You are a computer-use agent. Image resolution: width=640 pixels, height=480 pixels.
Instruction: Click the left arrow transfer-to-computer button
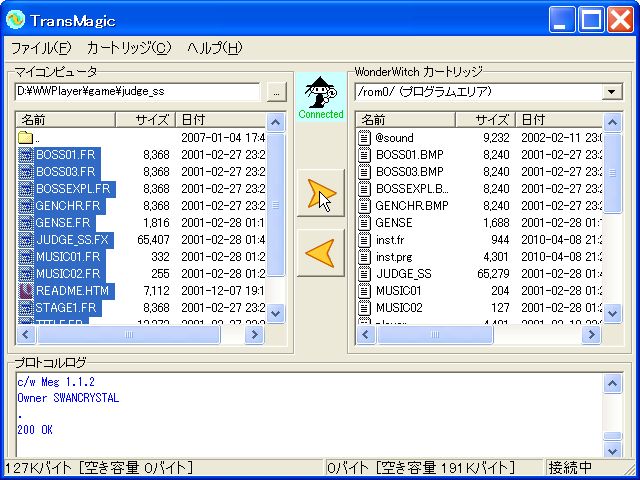[321, 253]
